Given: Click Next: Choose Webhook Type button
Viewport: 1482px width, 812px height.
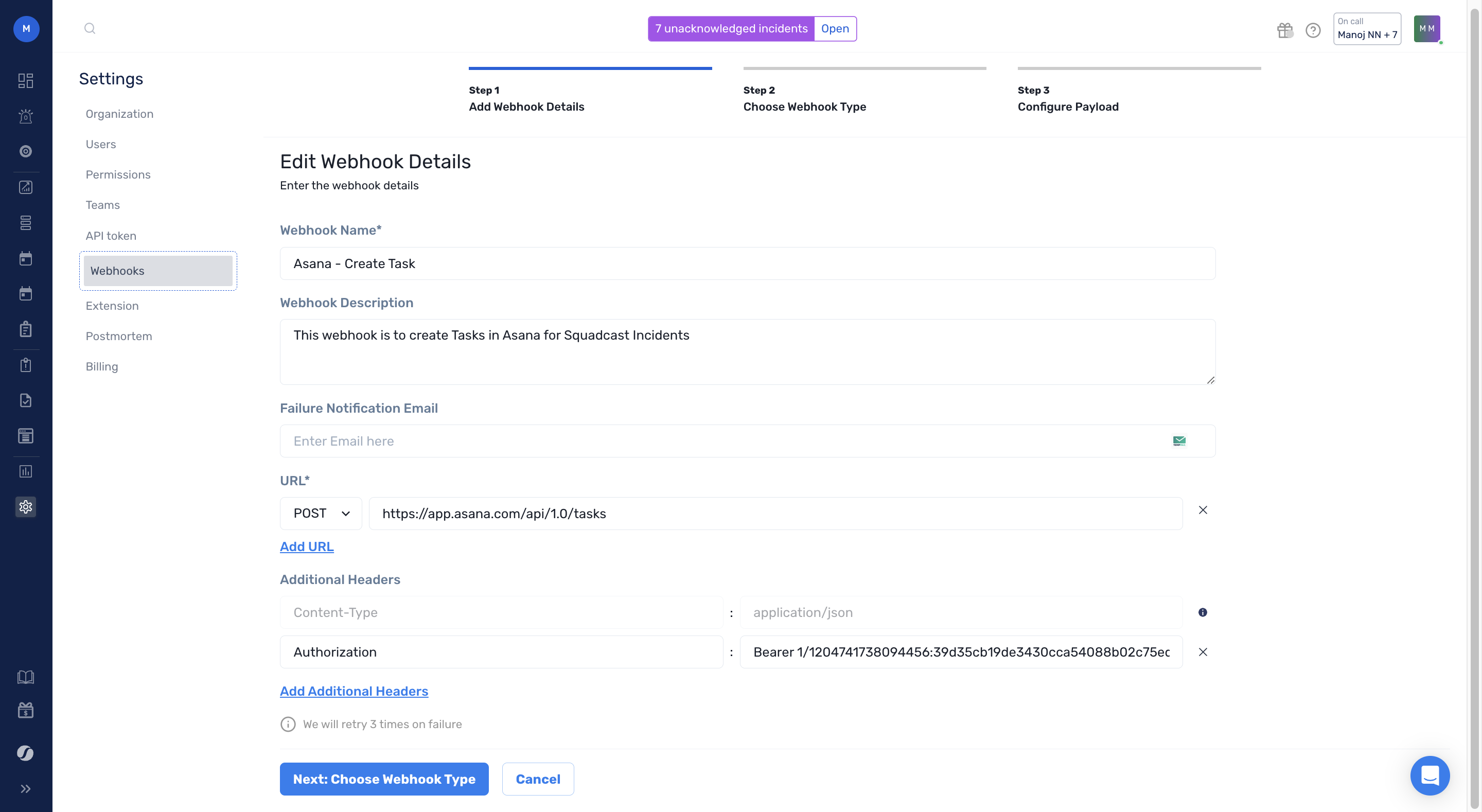Looking at the screenshot, I should (384, 779).
